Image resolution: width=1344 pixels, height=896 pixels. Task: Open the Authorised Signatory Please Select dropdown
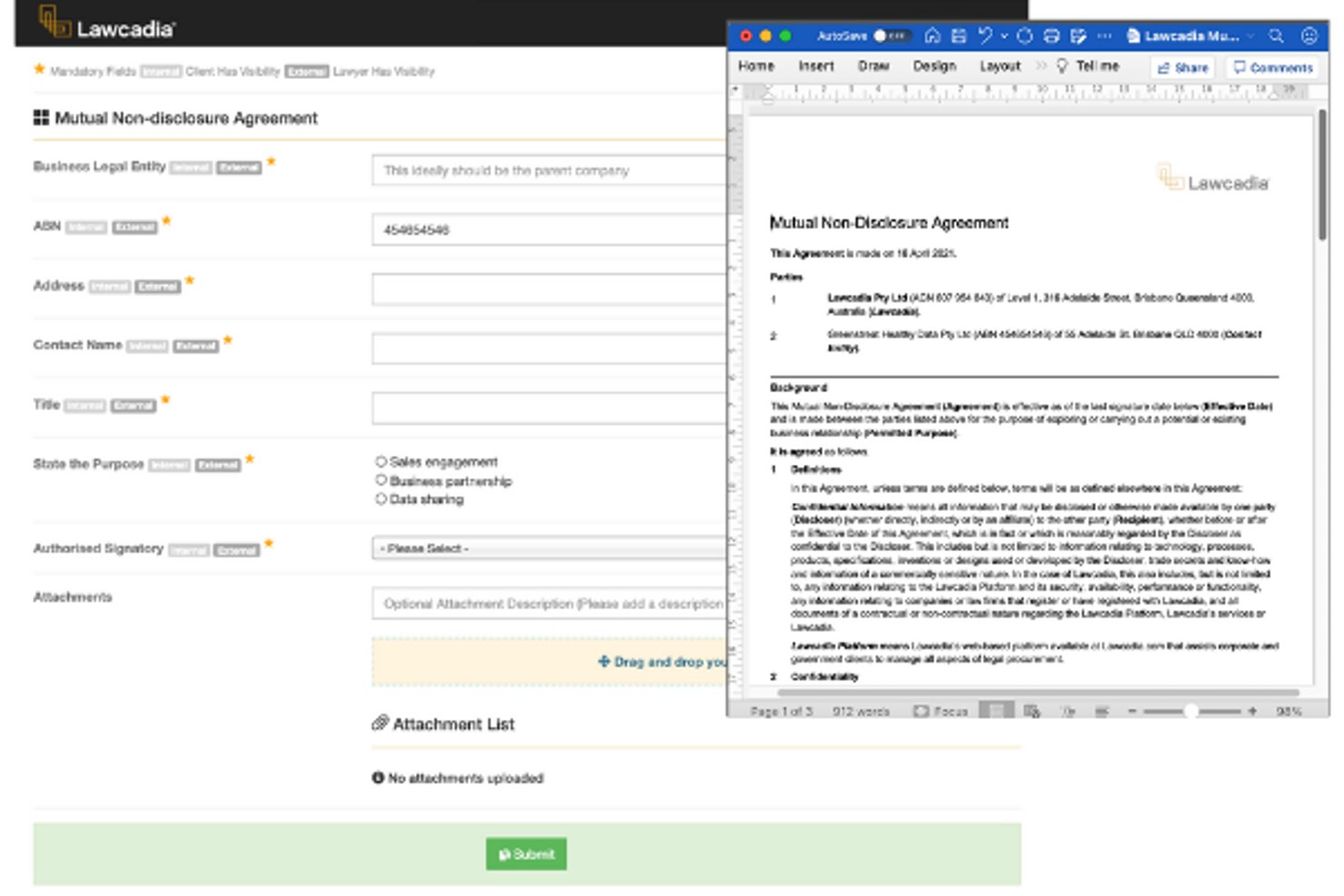[548, 548]
